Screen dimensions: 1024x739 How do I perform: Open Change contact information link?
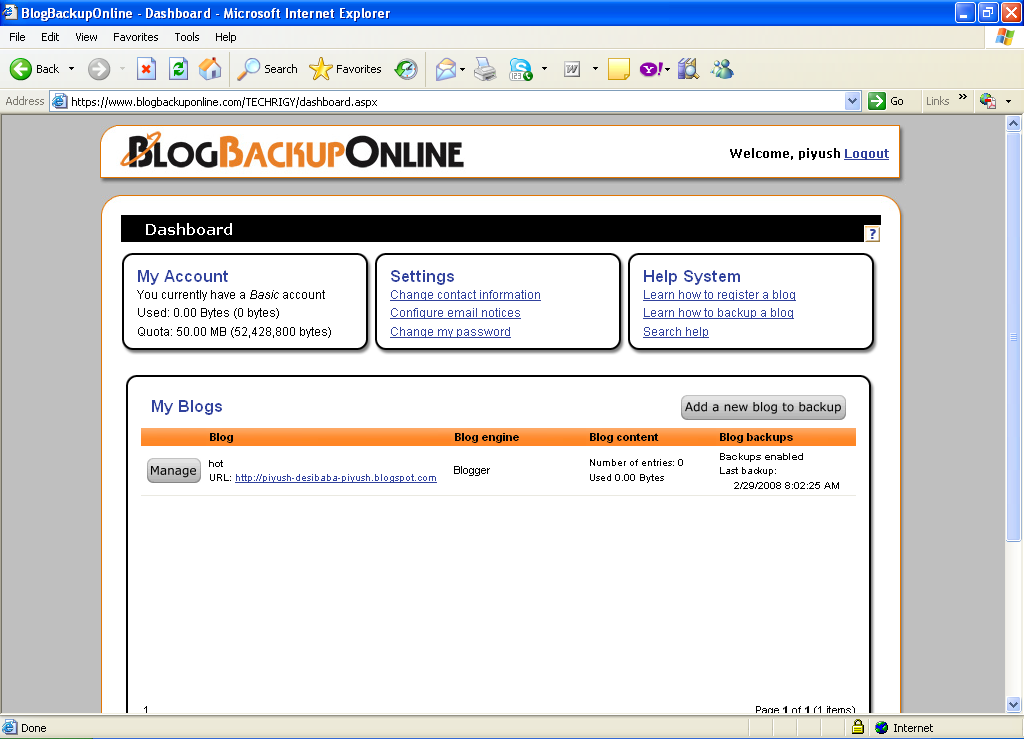point(466,295)
